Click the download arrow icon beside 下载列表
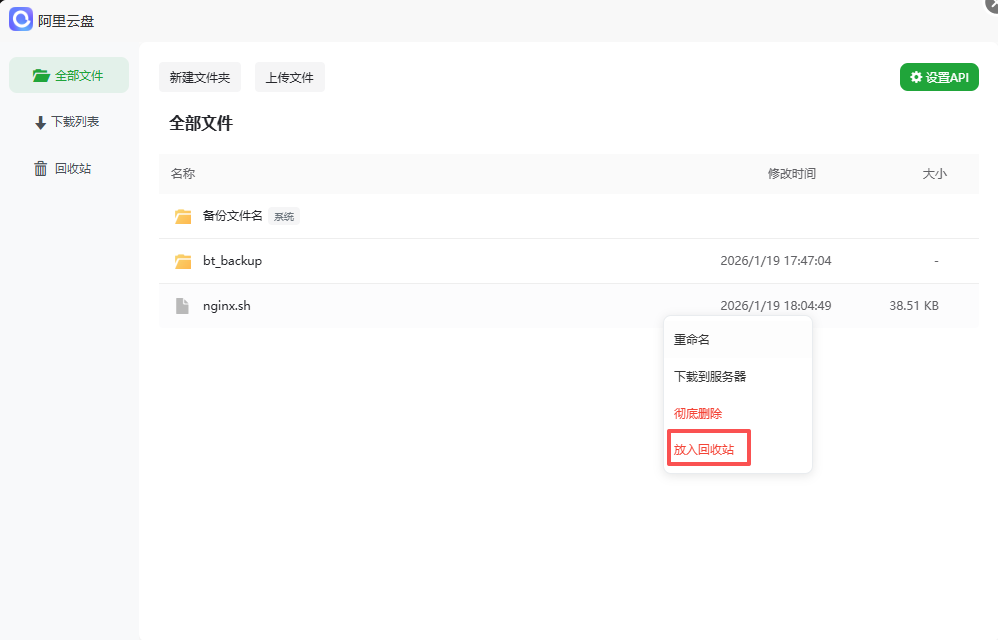This screenshot has width=998, height=640. point(40,121)
